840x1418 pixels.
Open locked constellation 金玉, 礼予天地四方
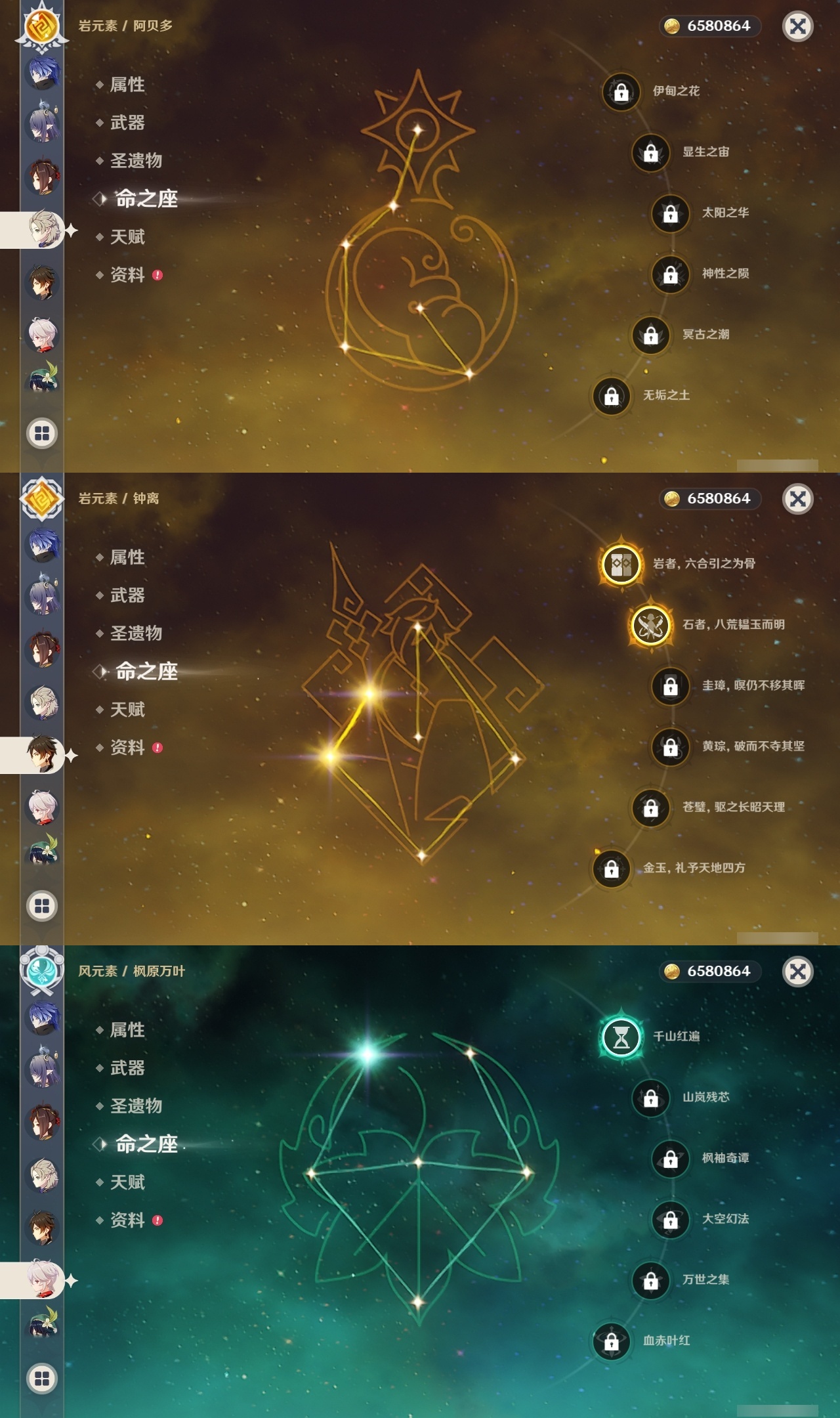pyautogui.click(x=611, y=869)
